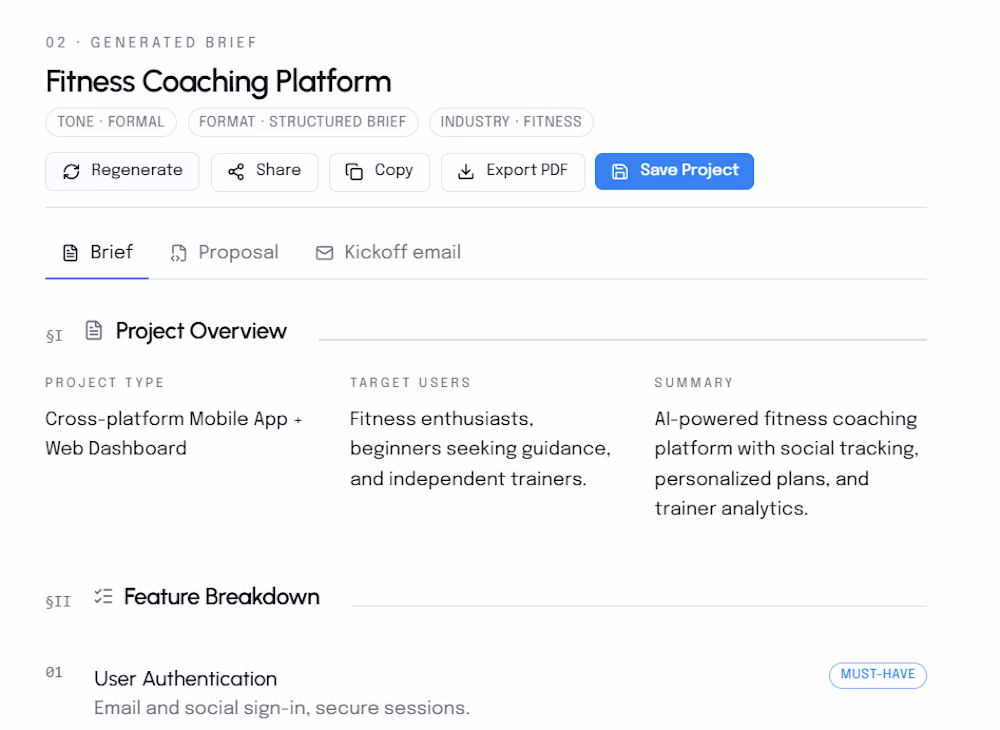Click the Feature Breakdown checklist icon
1000x730 pixels.
click(103, 596)
